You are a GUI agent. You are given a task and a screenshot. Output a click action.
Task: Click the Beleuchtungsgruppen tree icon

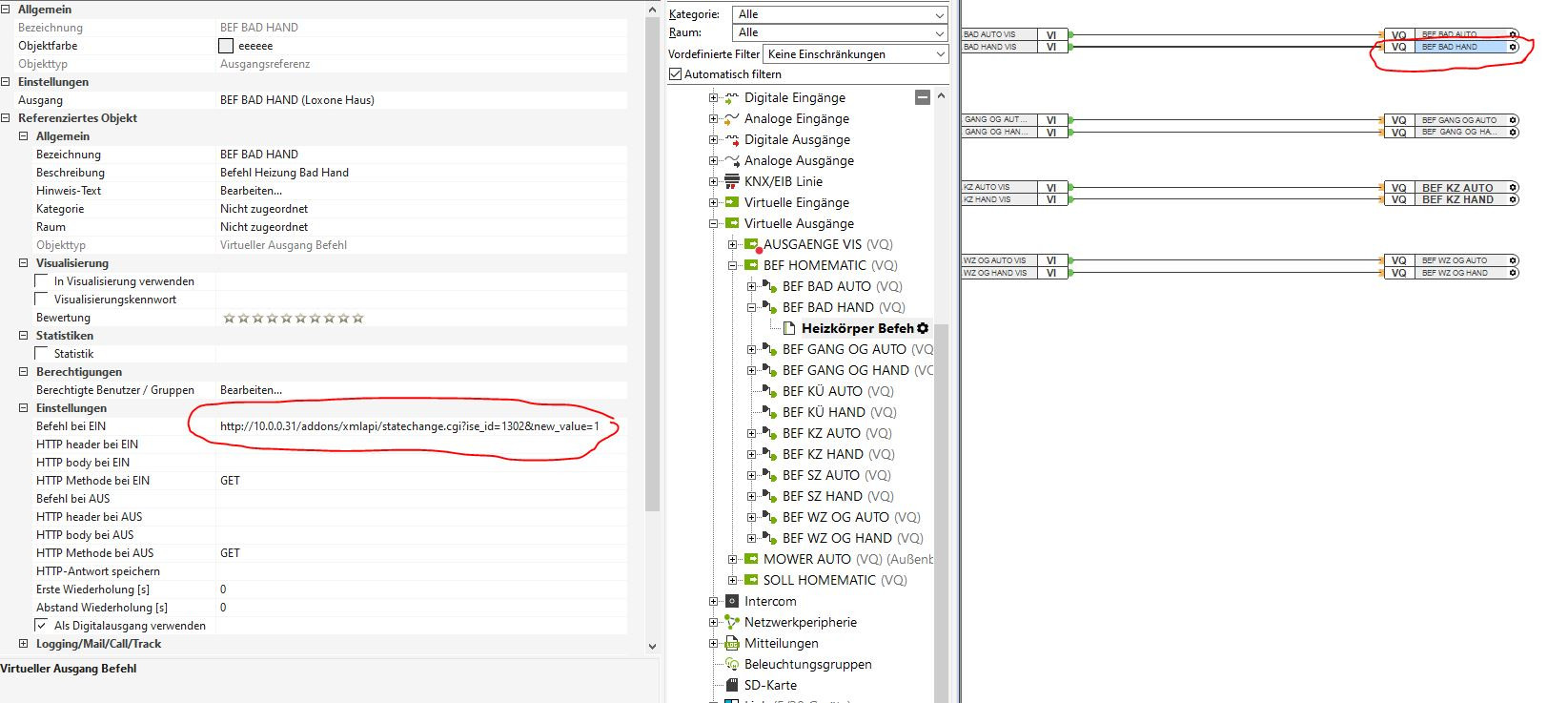pos(732,664)
